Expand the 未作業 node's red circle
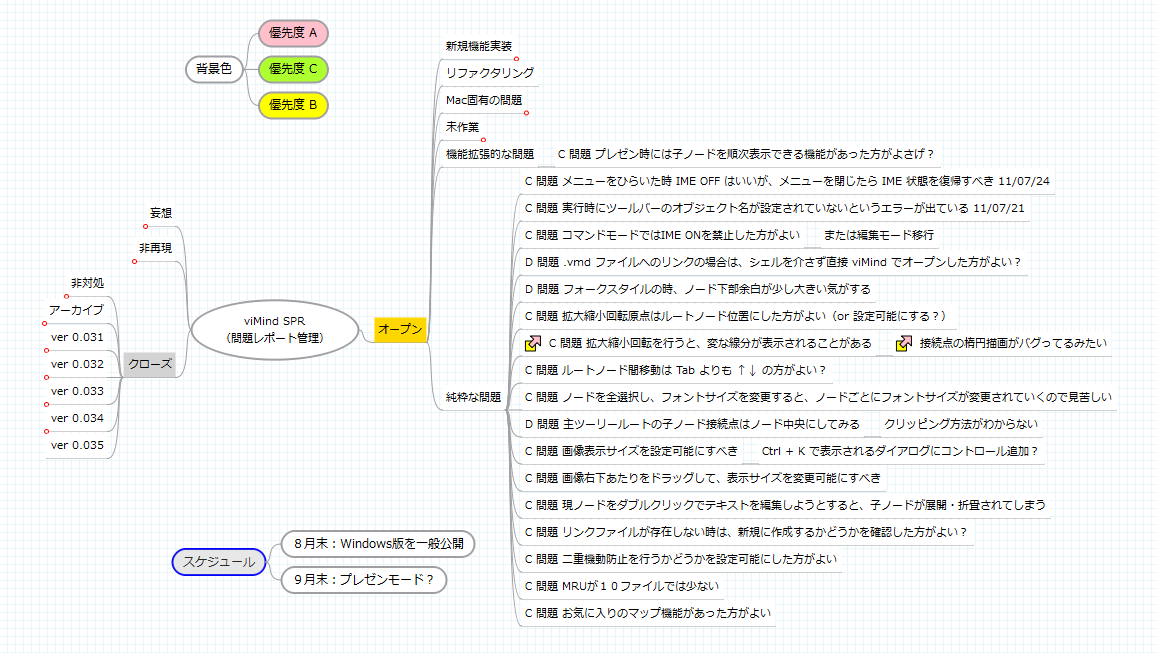Image resolution: width=1156 pixels, height=653 pixels. [x=484, y=140]
